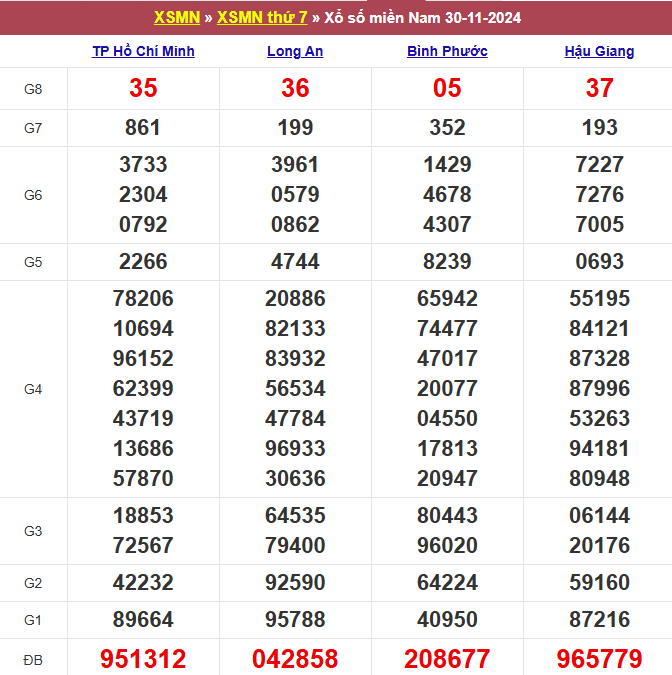Screen dimensions: 672x675
Task: Click the ĐB row label
Action: (x=33, y=659)
